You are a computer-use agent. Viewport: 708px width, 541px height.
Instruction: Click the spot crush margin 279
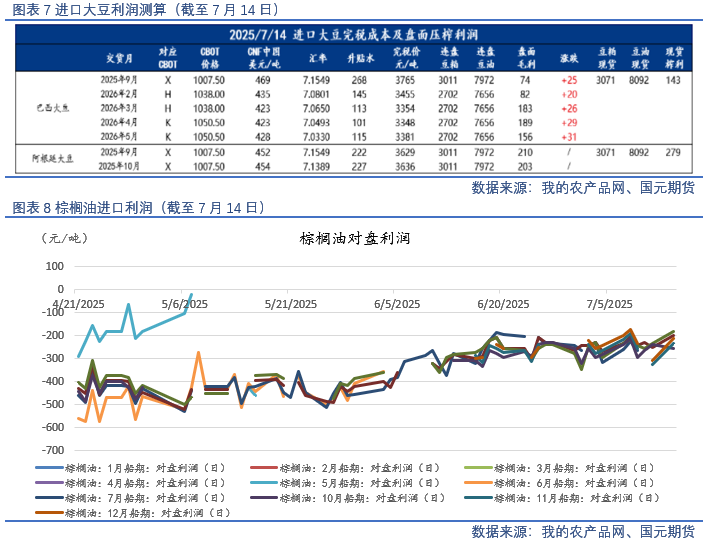[673, 153]
